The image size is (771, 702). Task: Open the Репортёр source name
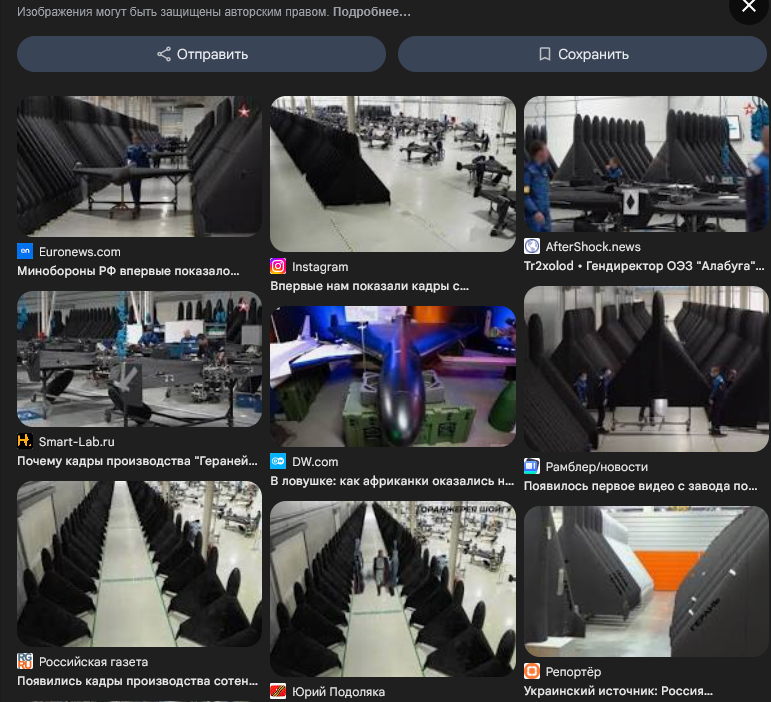(573, 672)
